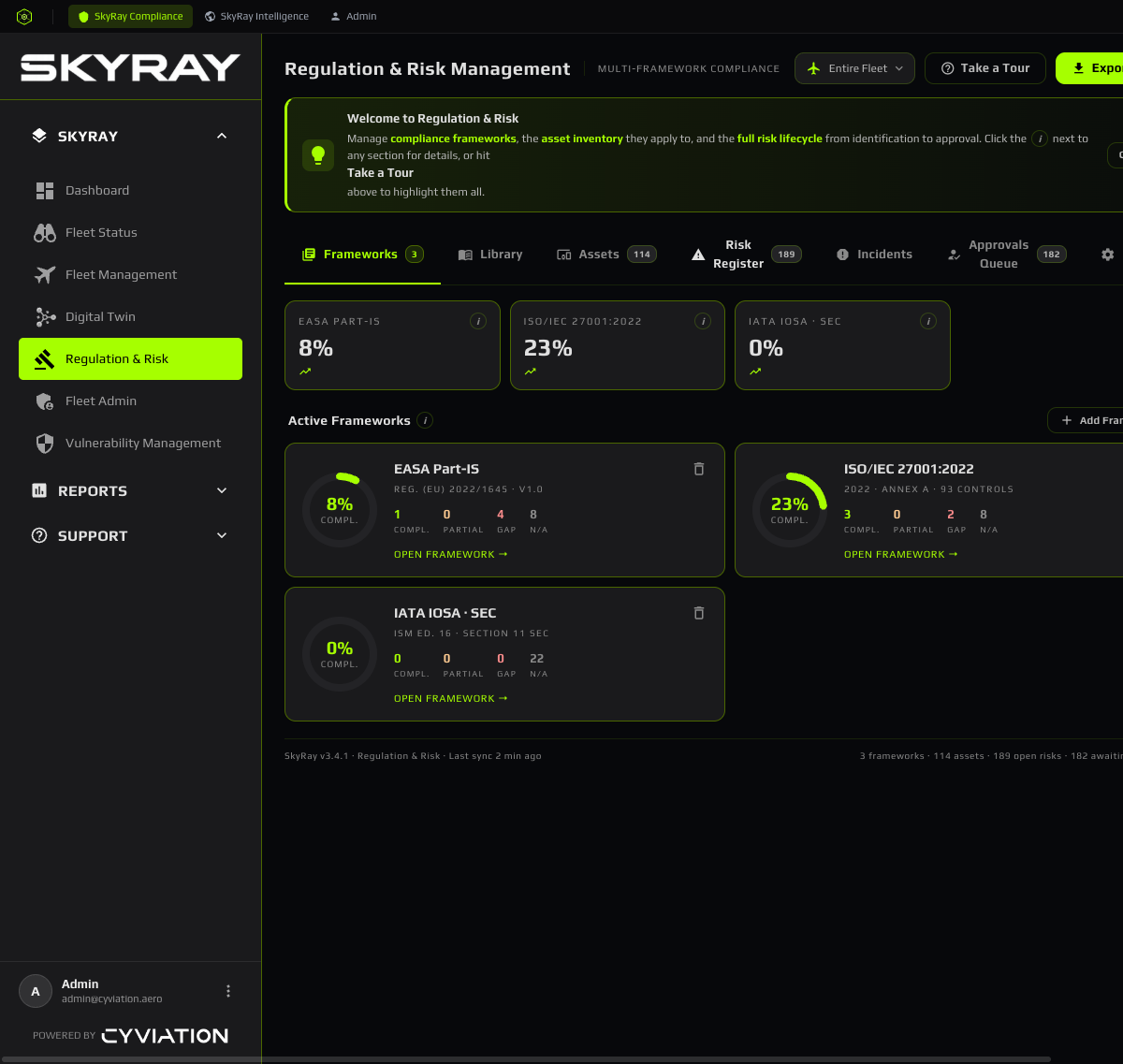The image size is (1123, 1064).
Task: Select the Approvals Queue tab
Action: coord(1007,255)
